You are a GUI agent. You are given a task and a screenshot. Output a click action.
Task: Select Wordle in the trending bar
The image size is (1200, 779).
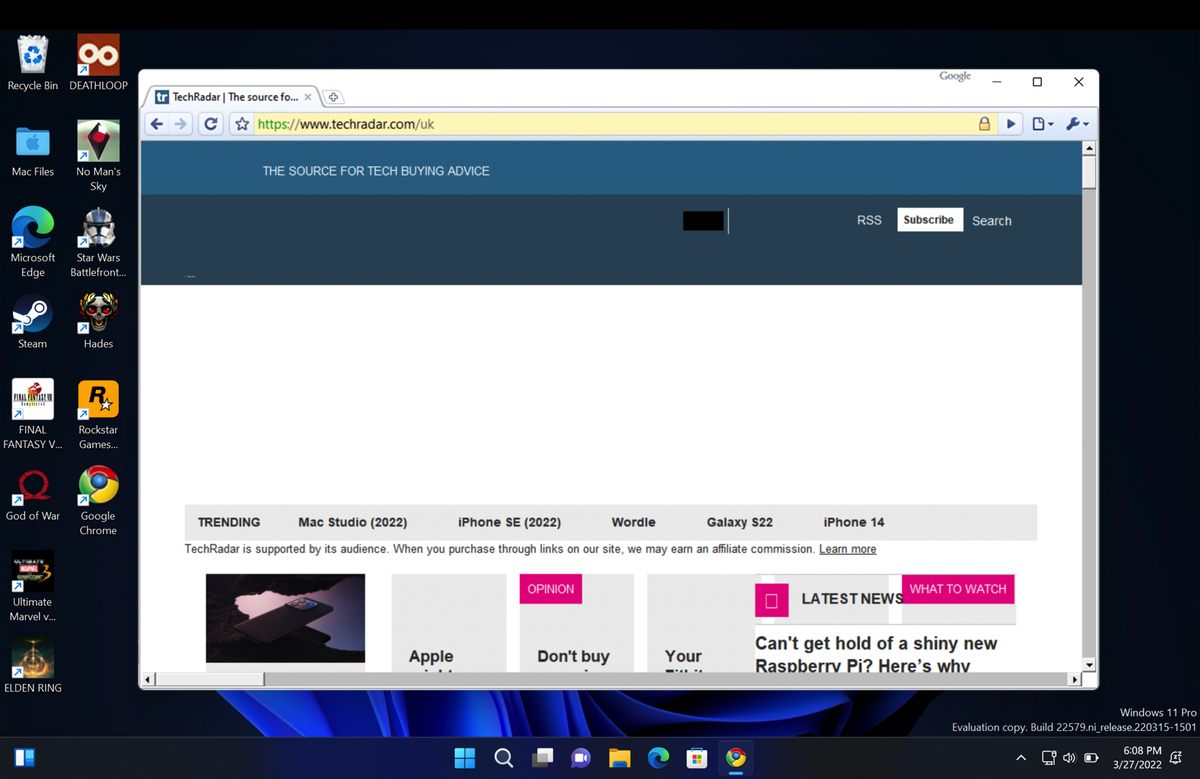click(633, 522)
